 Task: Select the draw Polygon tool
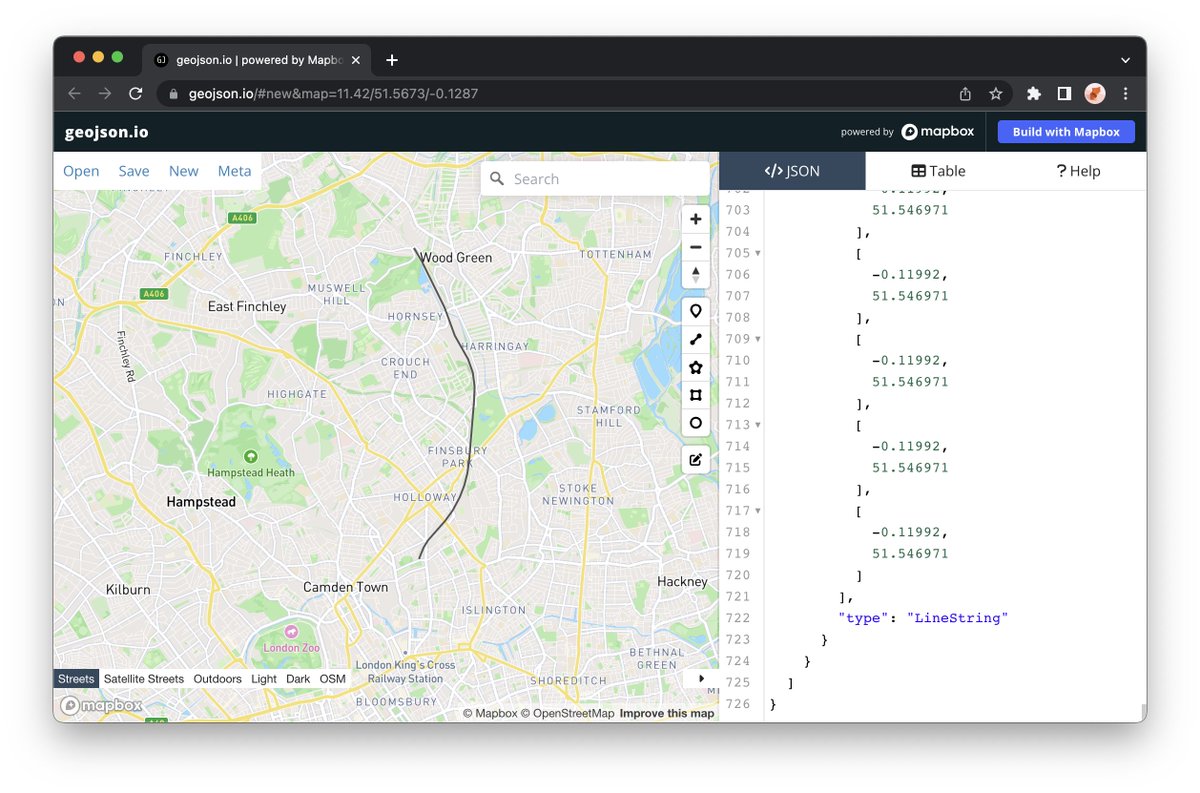[696, 367]
